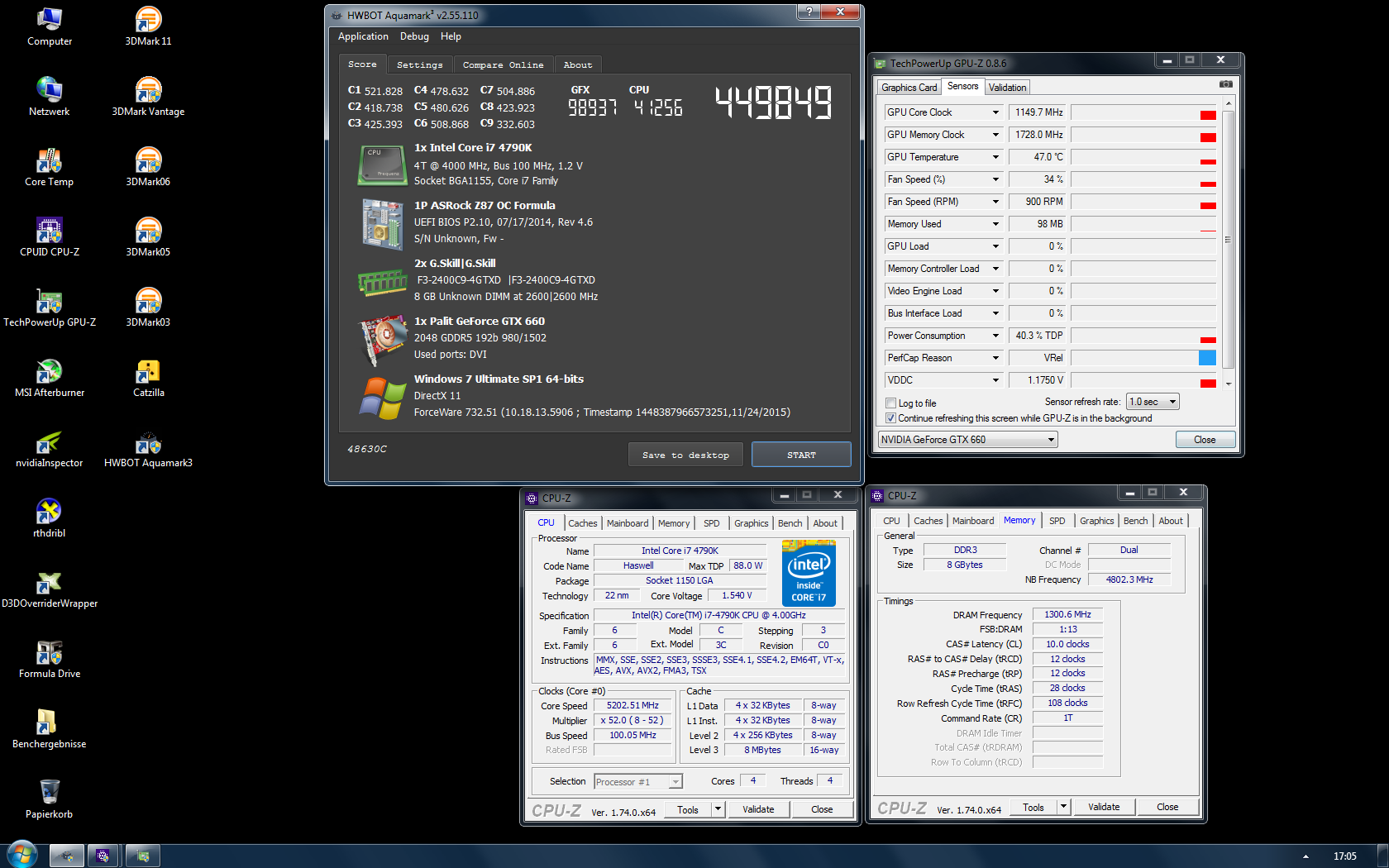Select the Netzwerk desktop icon

50,97
